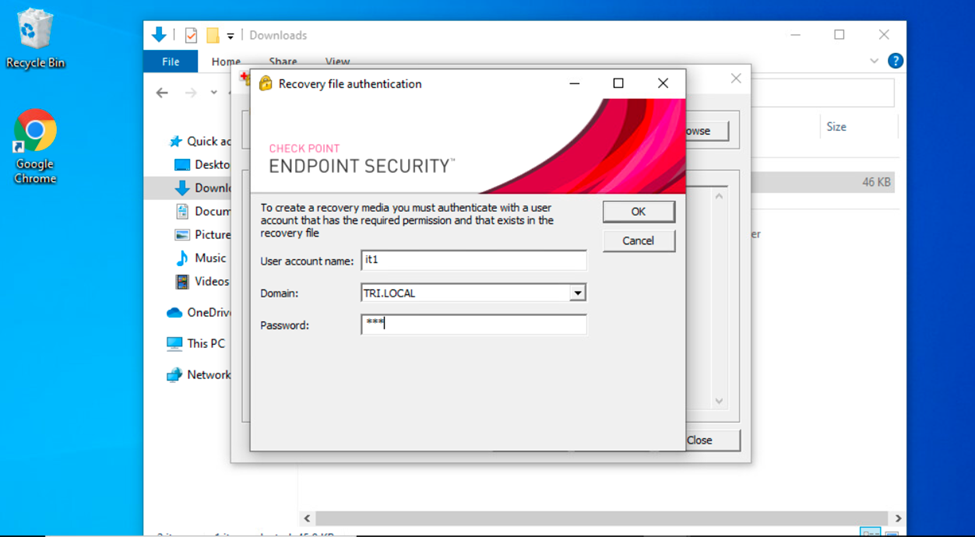Close the background recovery tool dialog X
The image size is (975, 537).
click(x=736, y=78)
